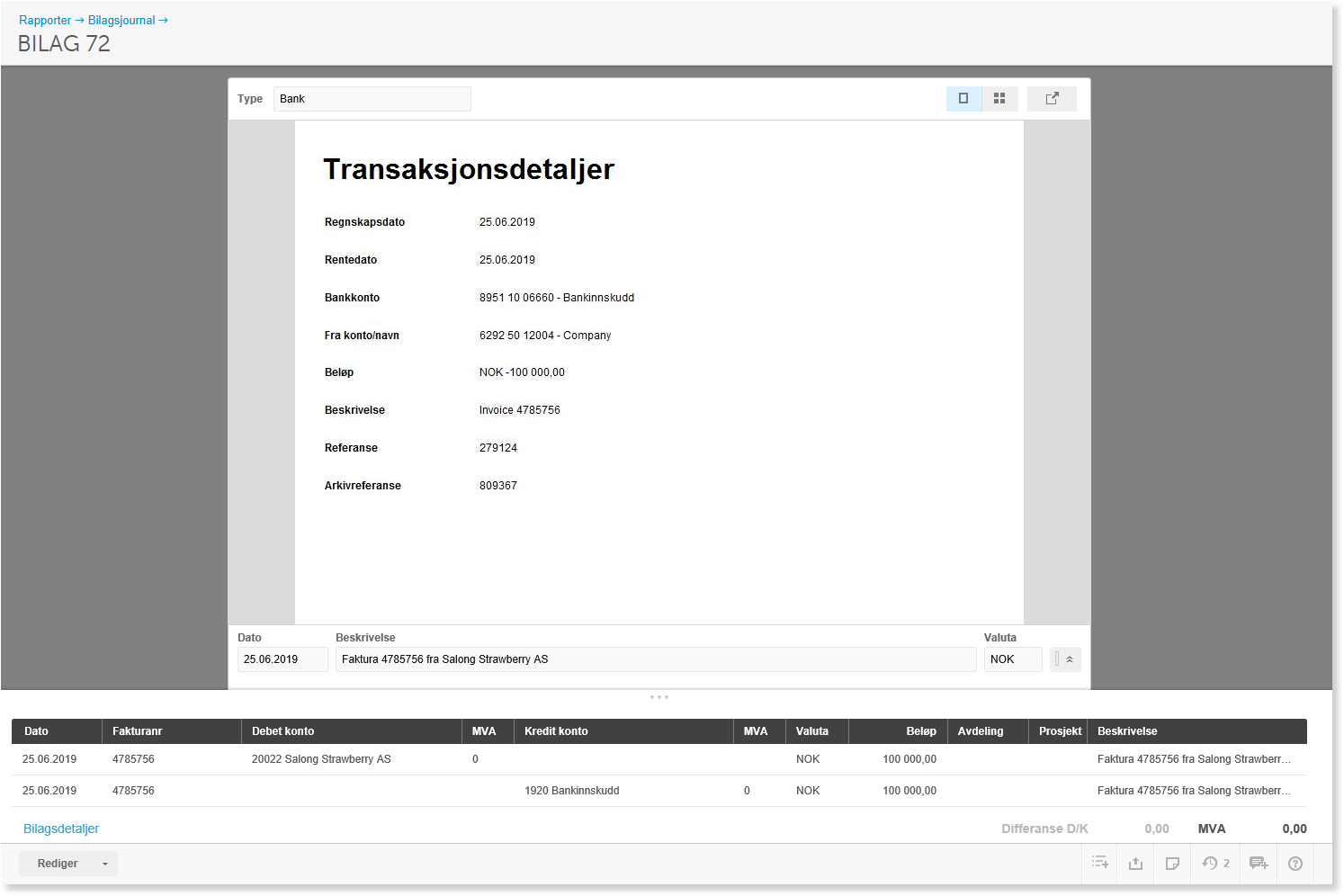
Task: Open the Rediger button dropdown arrow
Action: [x=105, y=864]
